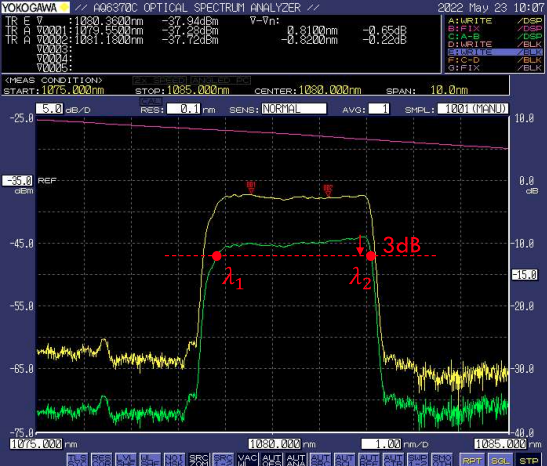The image size is (547, 466).
Task: Click the SPAN 10.0nm value
Action: (x=449, y=90)
